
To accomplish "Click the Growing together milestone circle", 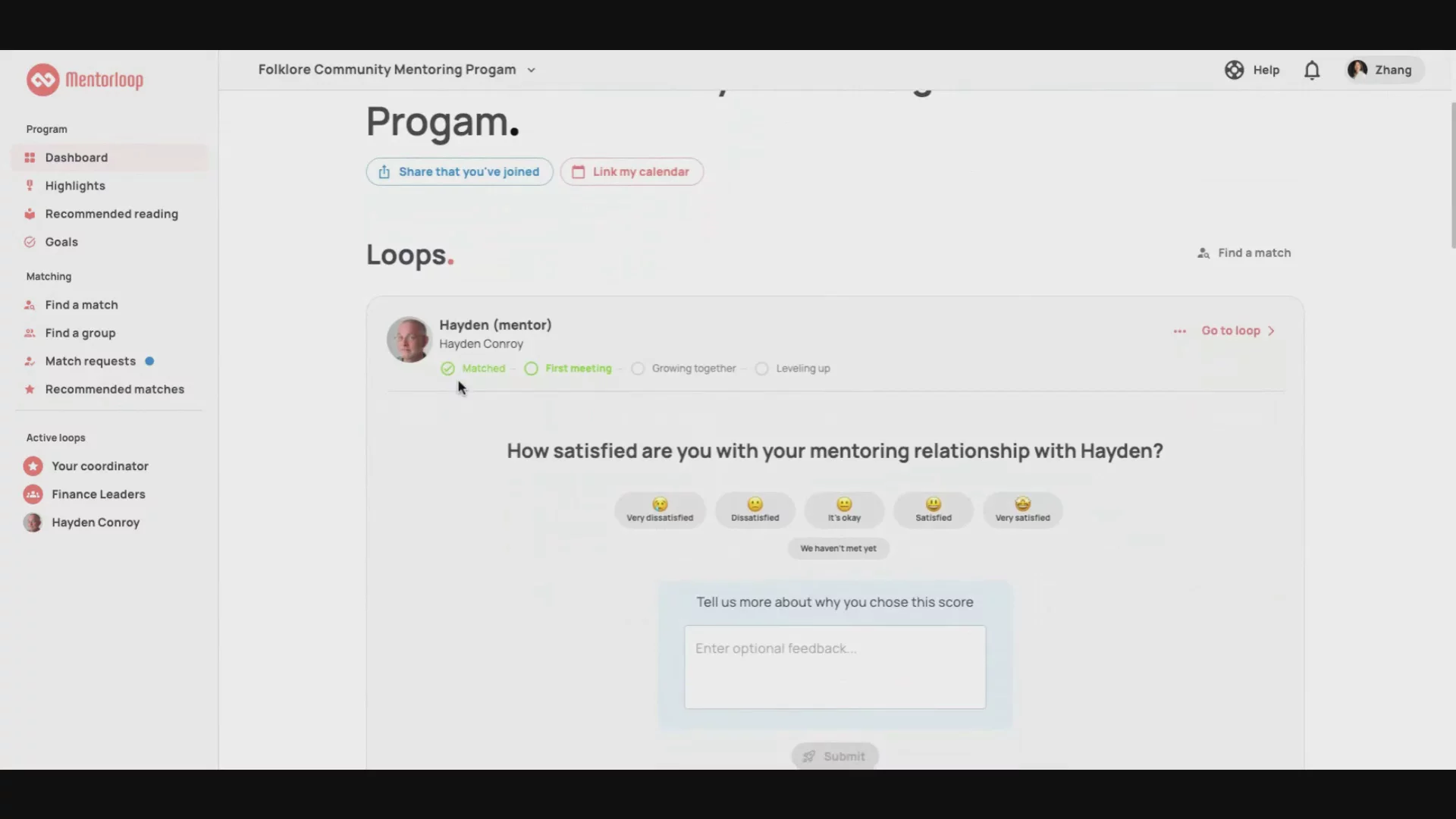I will [638, 369].
